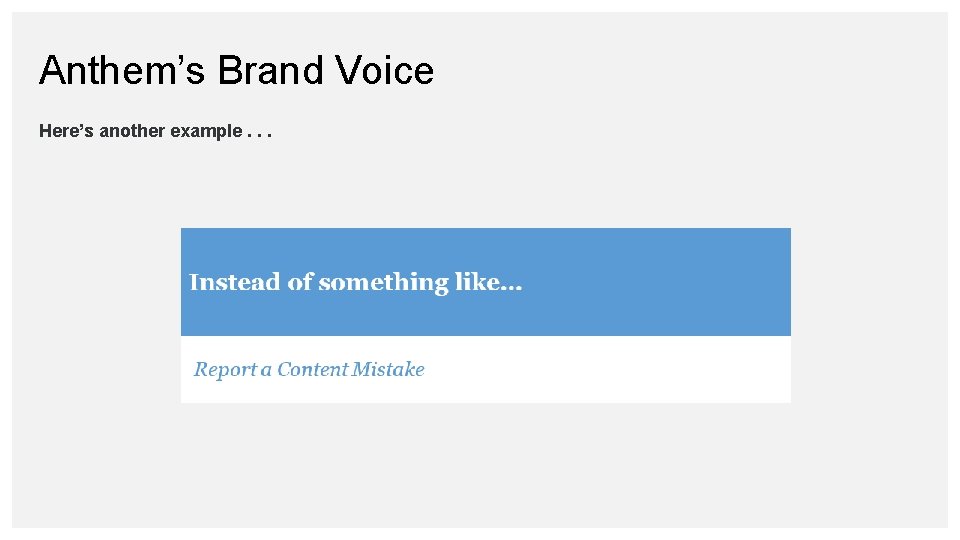
Task: Click the word "Anthem's" in the title
Action: (x=122, y=71)
